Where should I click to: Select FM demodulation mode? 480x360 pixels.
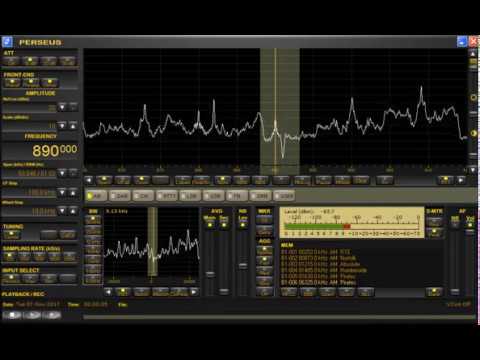click(x=237, y=196)
